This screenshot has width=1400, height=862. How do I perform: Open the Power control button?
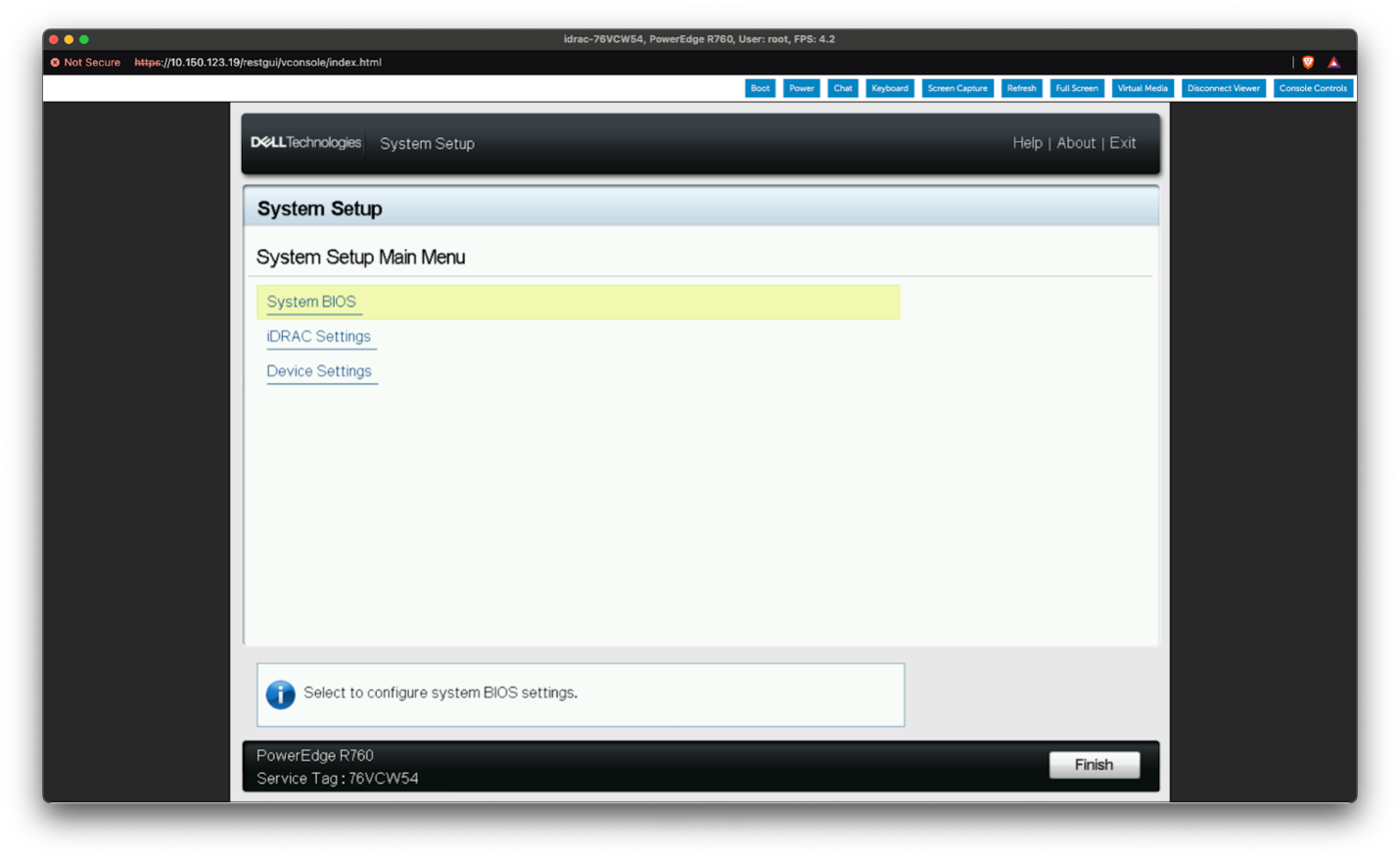[801, 88]
